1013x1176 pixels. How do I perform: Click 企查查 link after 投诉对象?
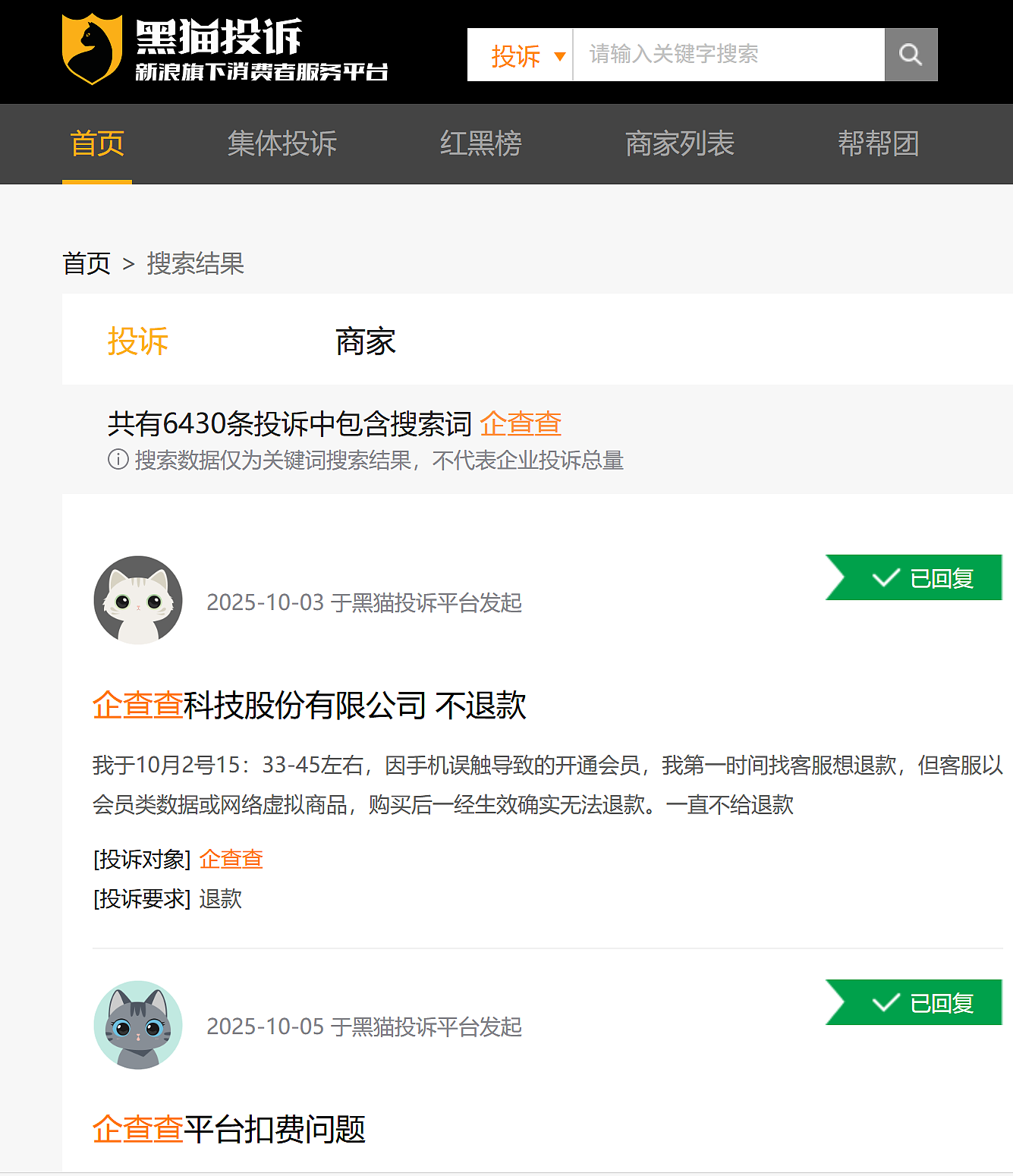pyautogui.click(x=231, y=860)
